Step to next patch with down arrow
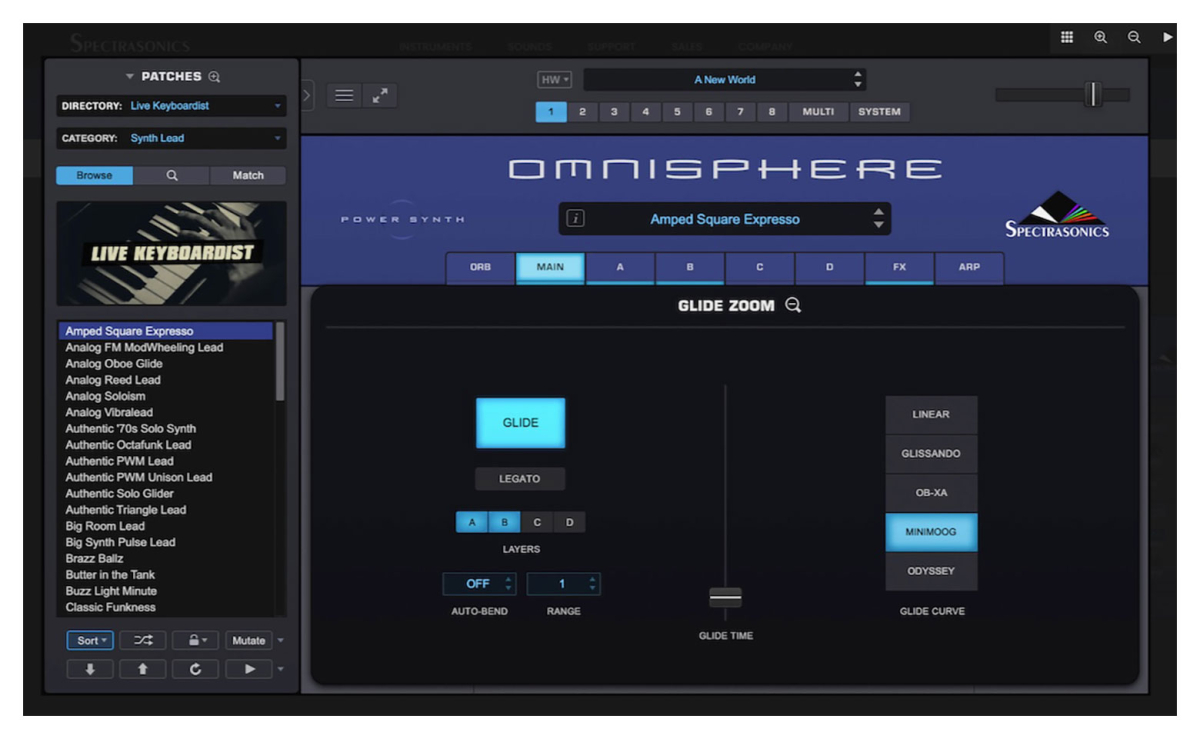The image size is (1200, 739). [x=89, y=670]
